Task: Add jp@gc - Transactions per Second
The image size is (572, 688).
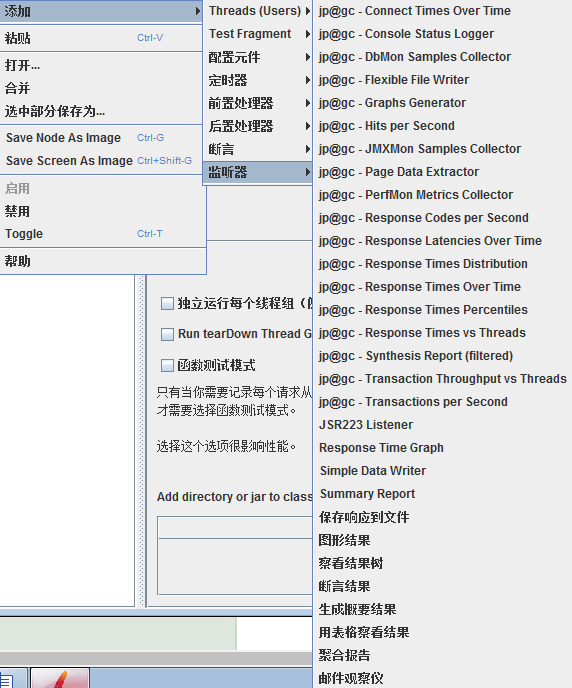Action: tap(443, 402)
